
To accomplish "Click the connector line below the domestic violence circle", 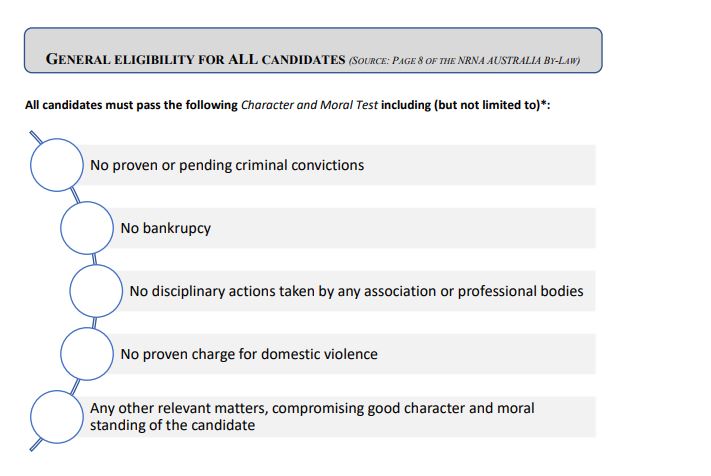I will pyautogui.click(x=75, y=387).
